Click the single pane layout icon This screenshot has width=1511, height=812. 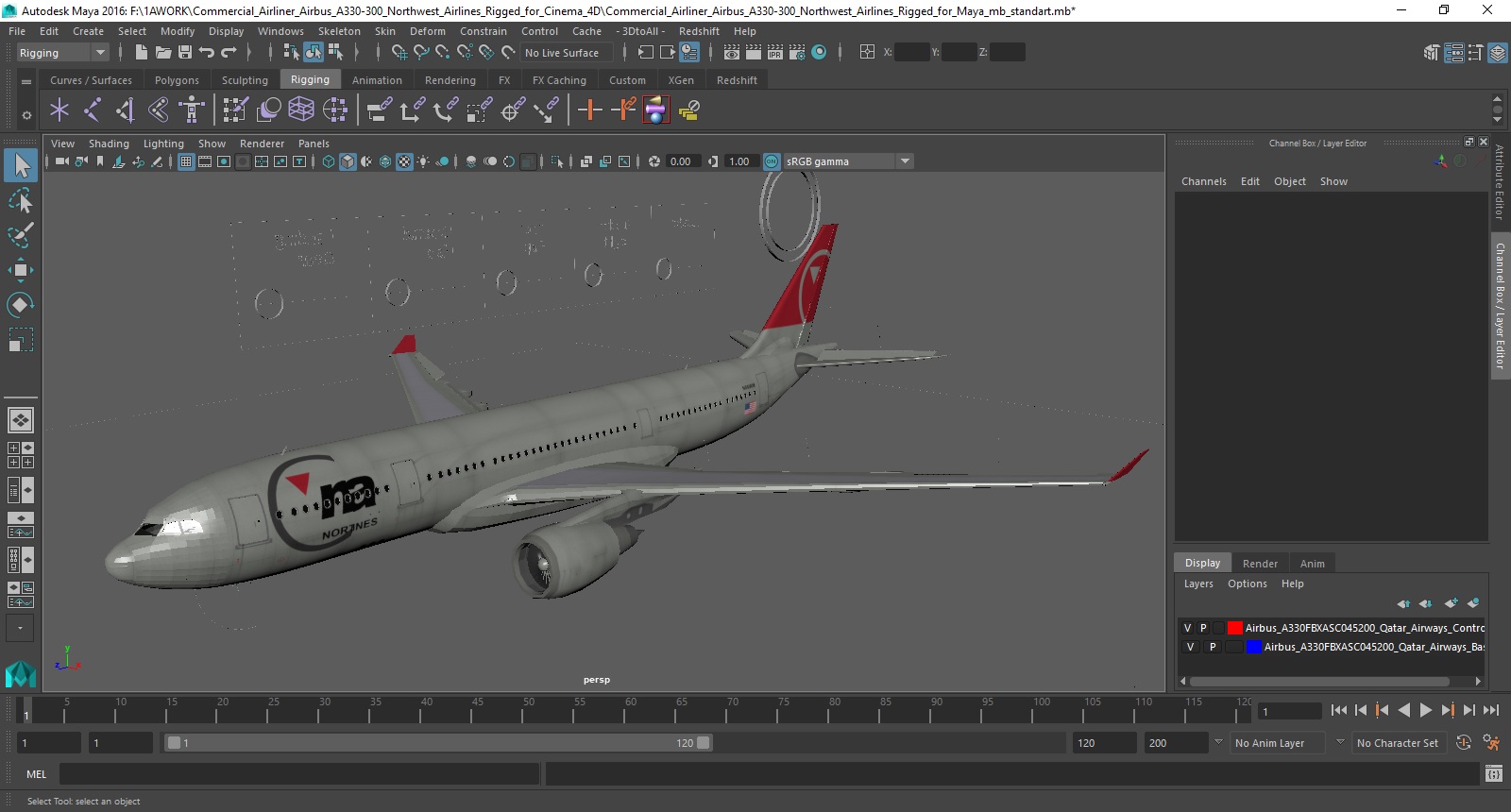point(21,420)
